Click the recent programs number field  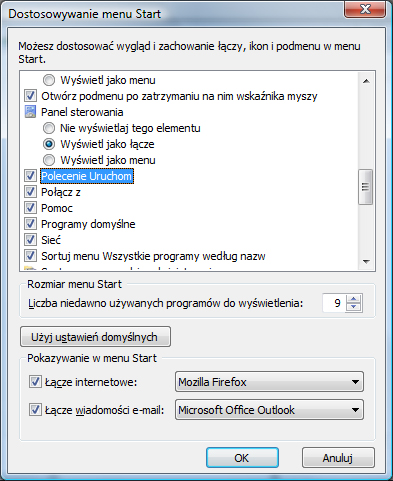[x=334, y=303]
